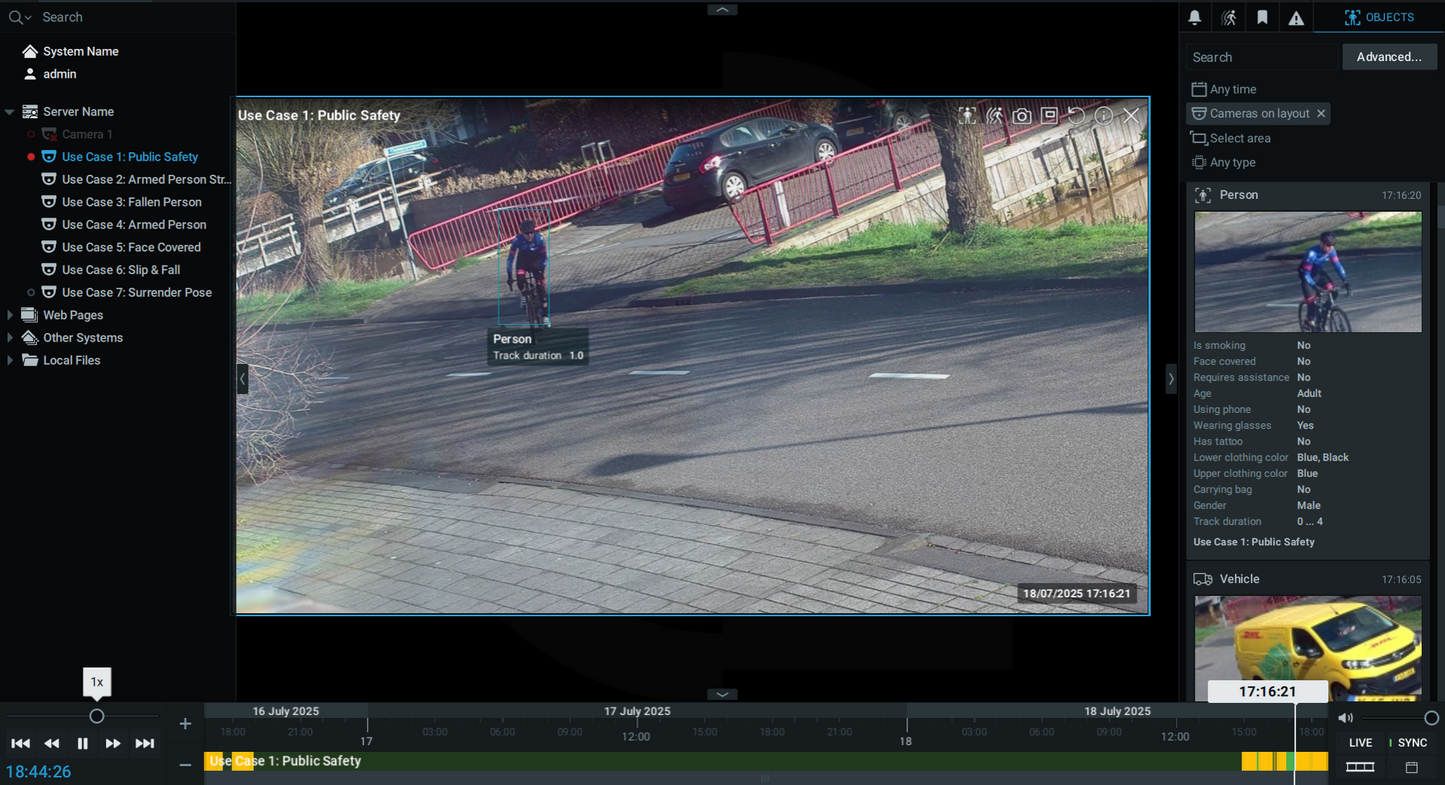
Task: Open the Motion search tab icon
Action: coord(1229,18)
